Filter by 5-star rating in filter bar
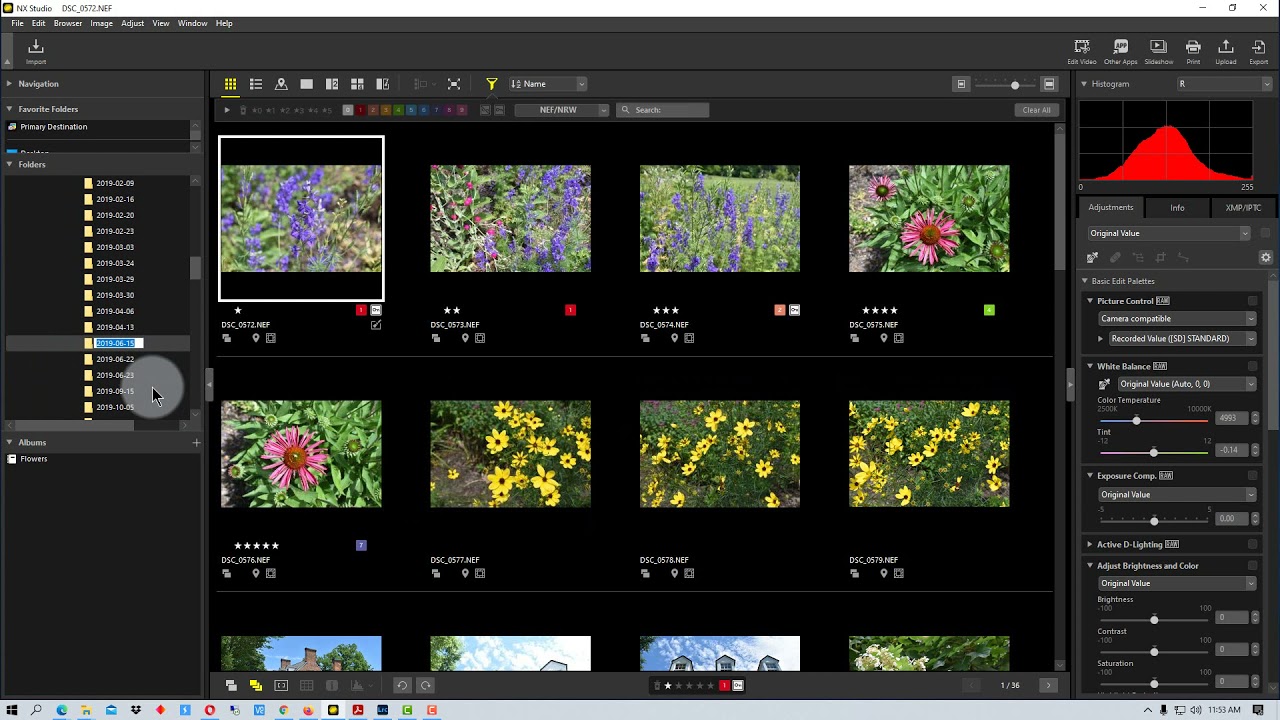Screen dimensions: 1280x720 pyautogui.click(x=329, y=110)
